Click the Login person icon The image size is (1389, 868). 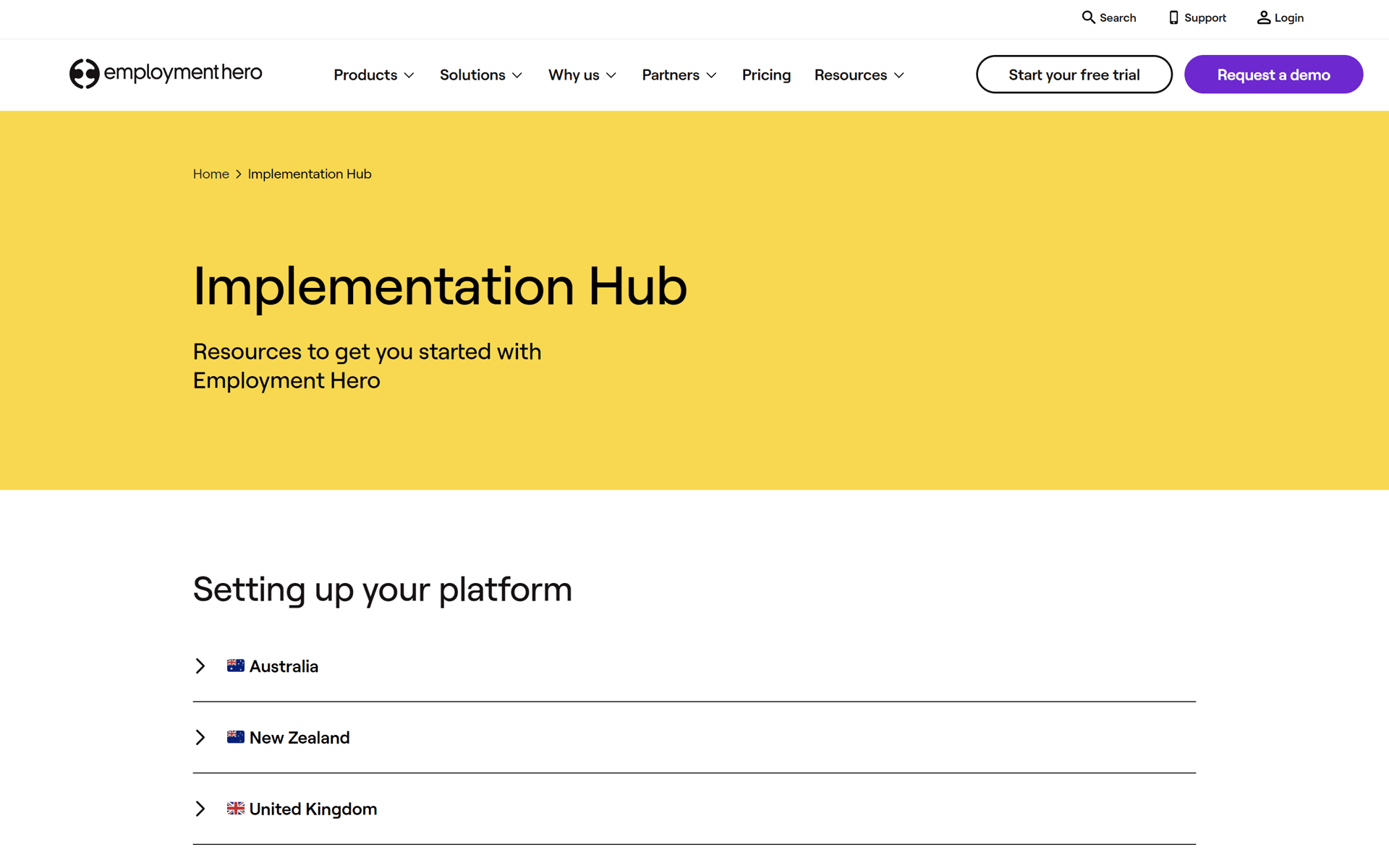(x=1263, y=17)
